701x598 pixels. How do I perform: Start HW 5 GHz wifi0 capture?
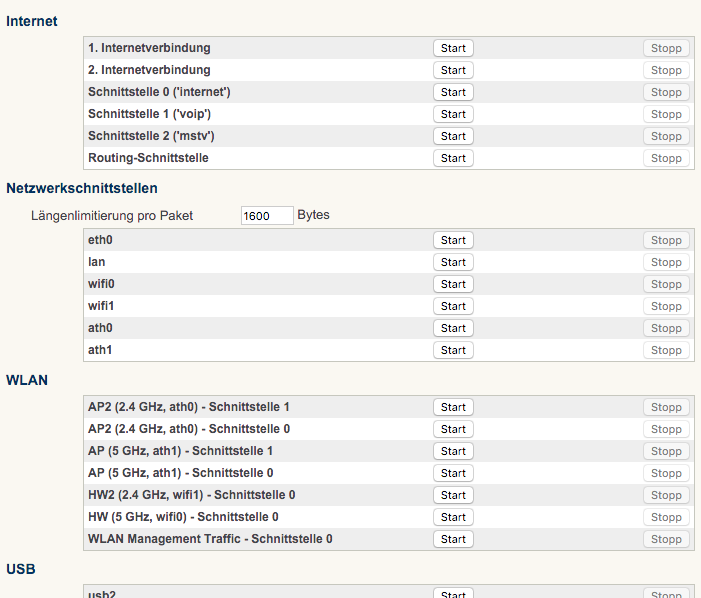[x=453, y=517]
